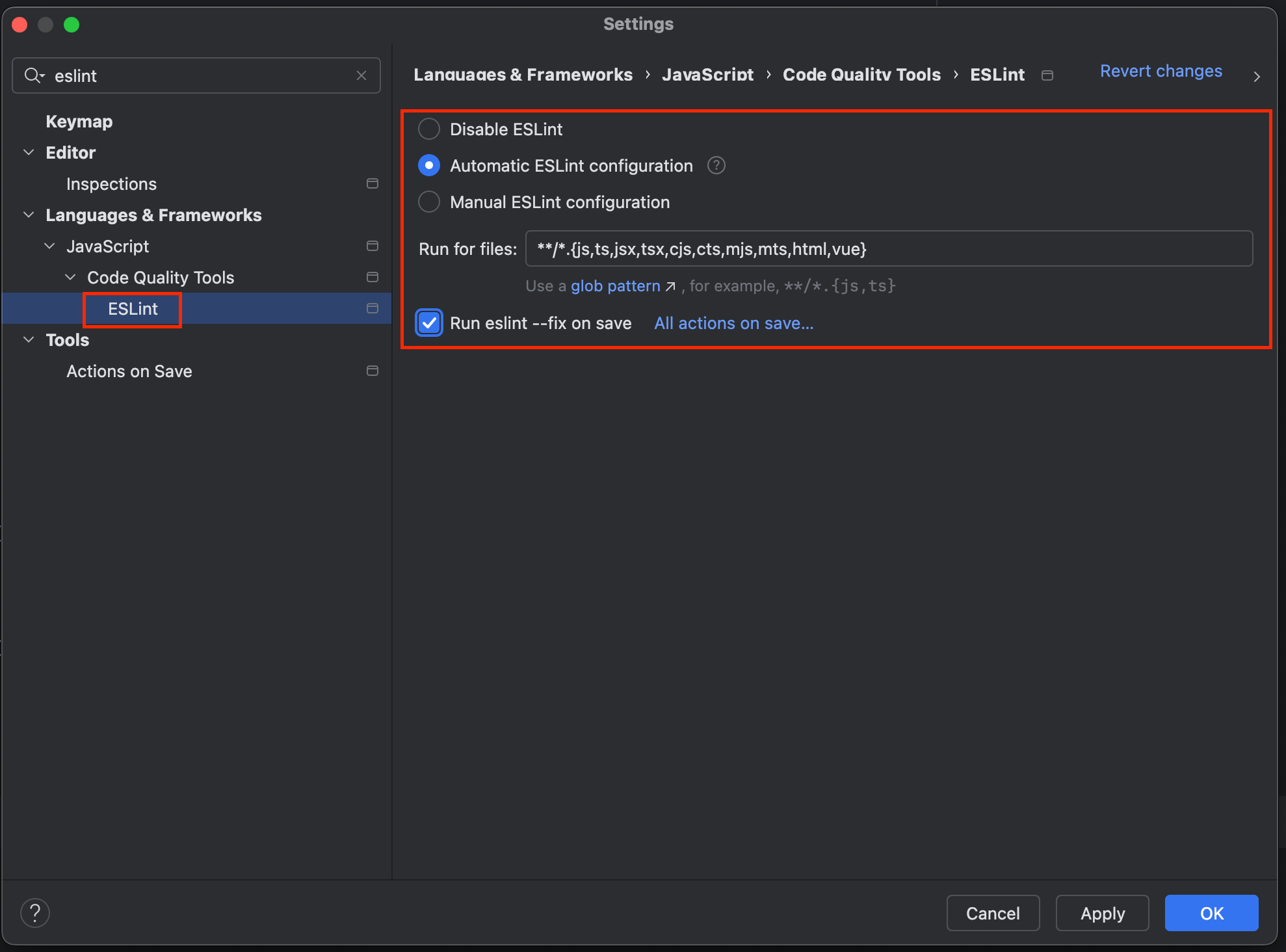Collapse the Tools tree section

[29, 340]
